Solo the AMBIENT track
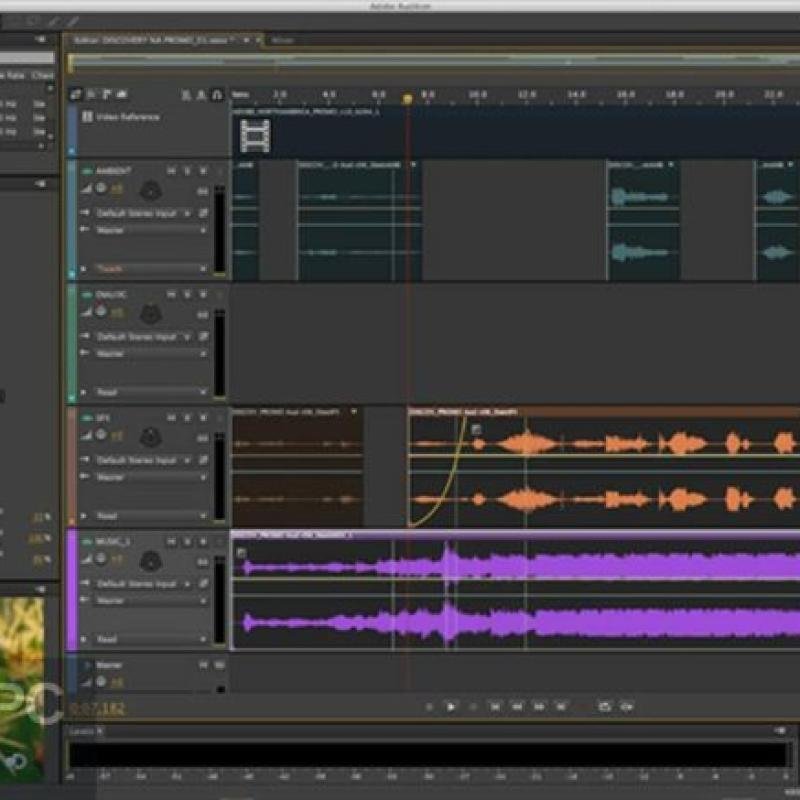This screenshot has height=800, width=800. click(187, 171)
